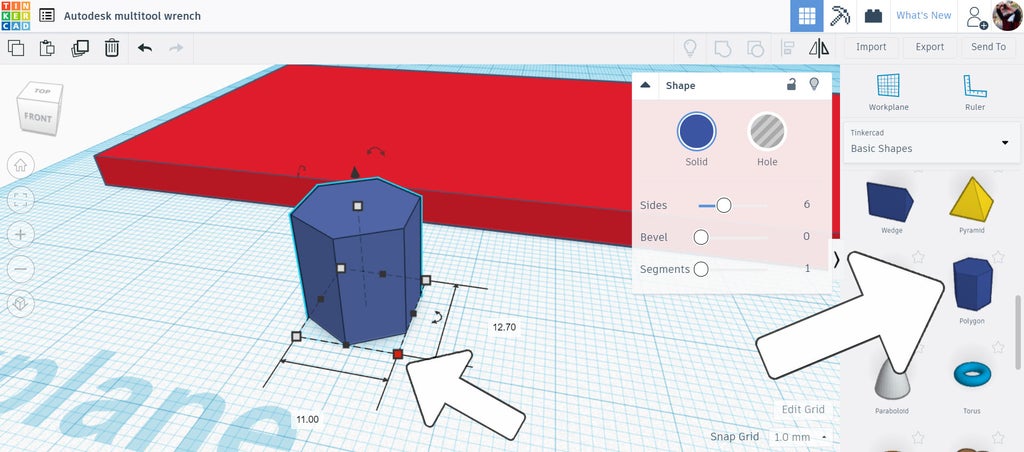Click the red corner resize handle

click(x=398, y=354)
